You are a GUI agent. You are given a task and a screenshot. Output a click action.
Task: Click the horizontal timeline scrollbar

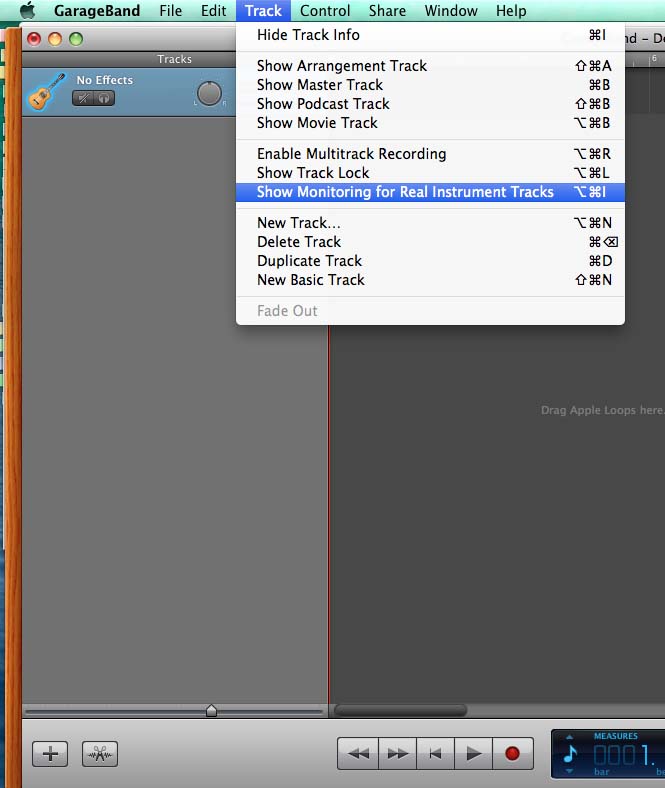click(x=401, y=711)
